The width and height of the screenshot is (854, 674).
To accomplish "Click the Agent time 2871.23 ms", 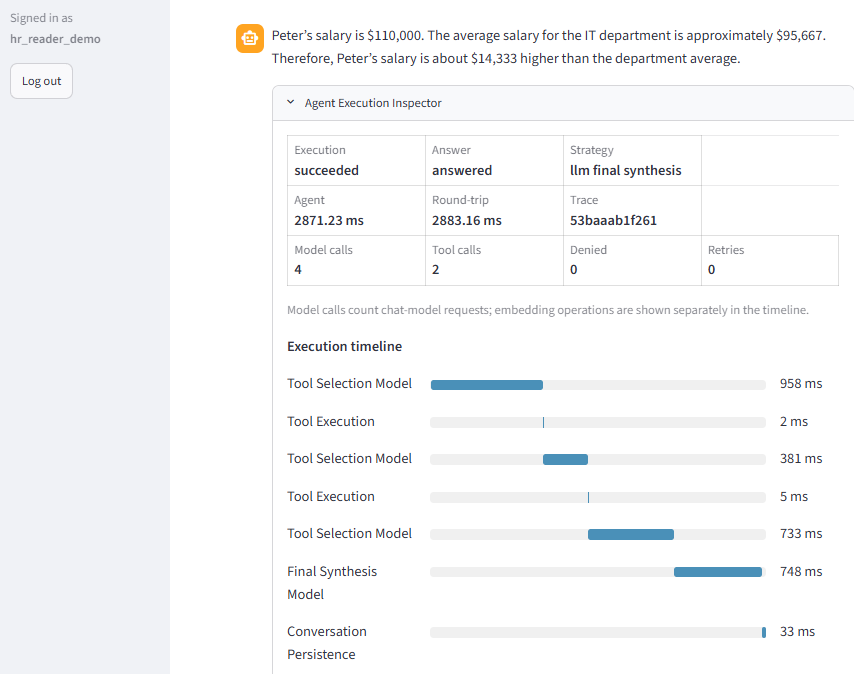I will click(329, 220).
